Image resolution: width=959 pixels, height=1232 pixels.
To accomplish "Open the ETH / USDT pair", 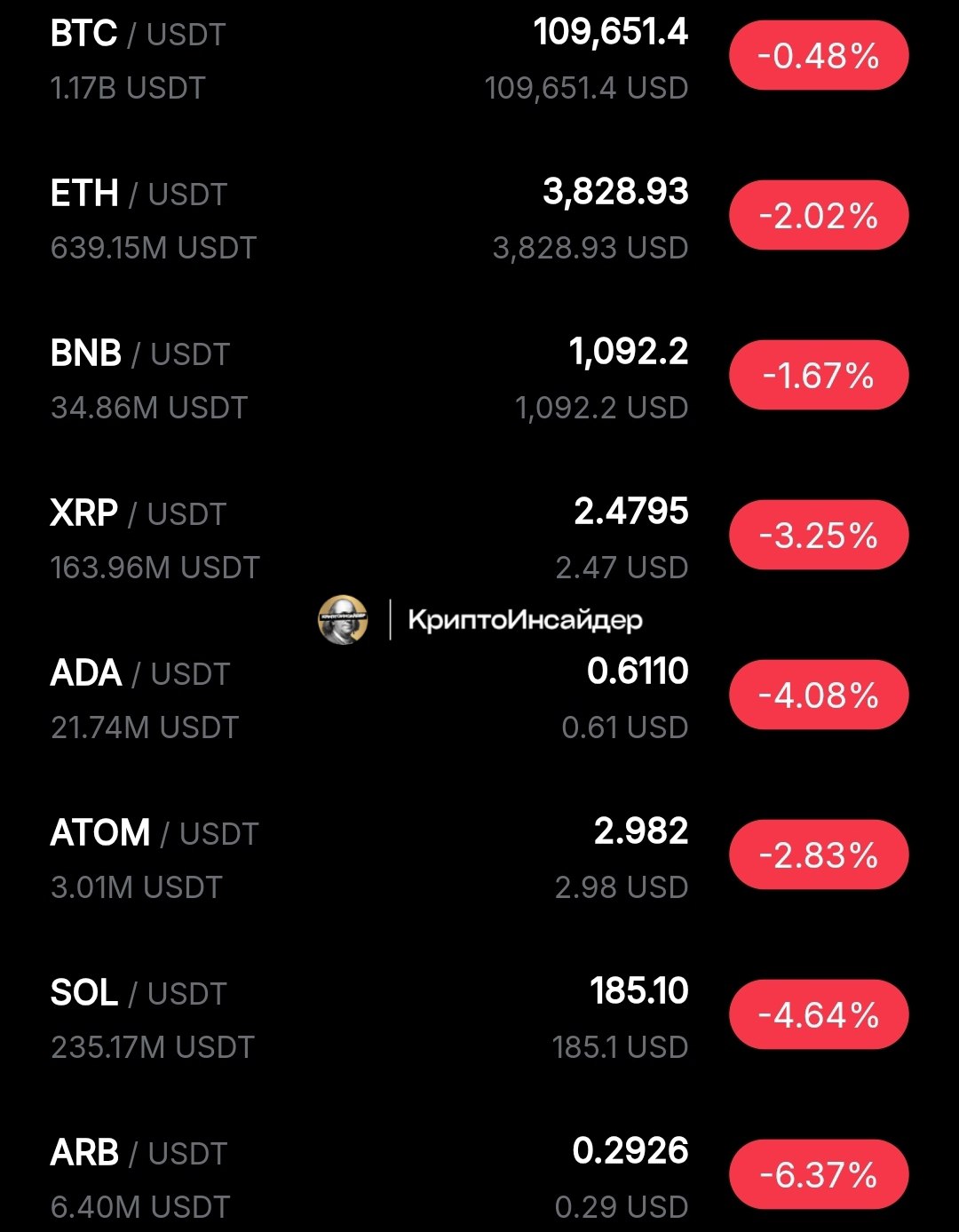I will pyautogui.click(x=139, y=194).
